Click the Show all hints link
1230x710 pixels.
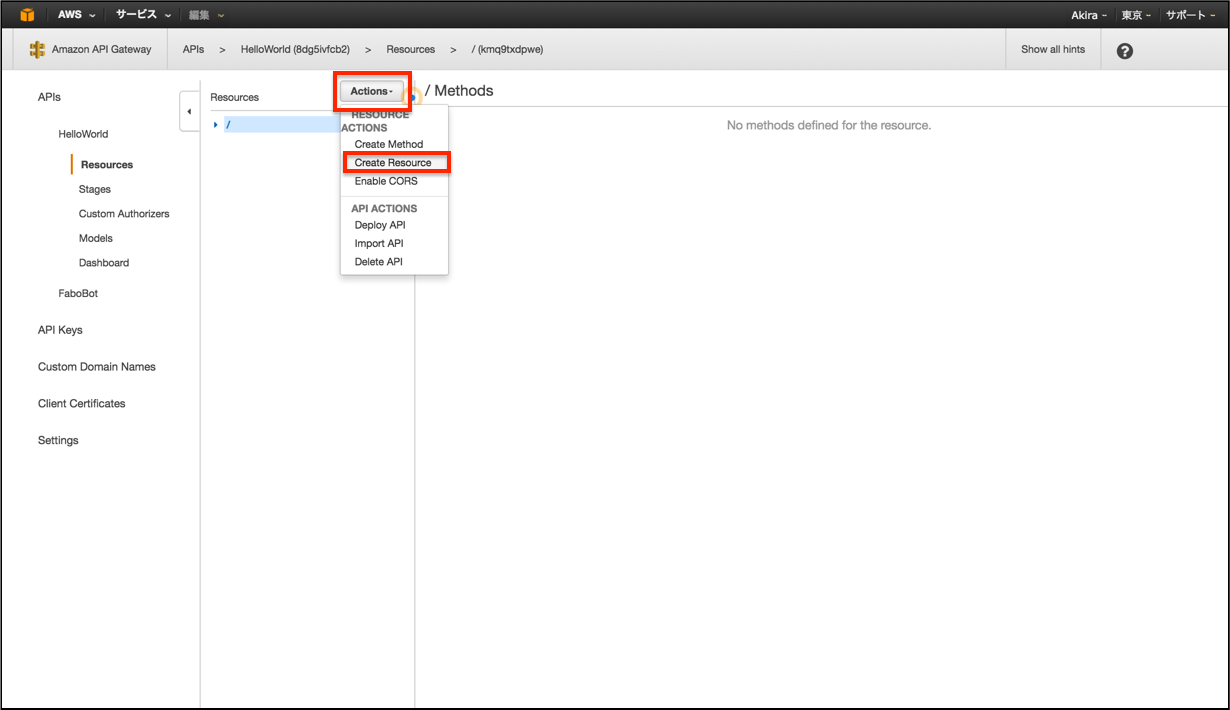click(1053, 48)
